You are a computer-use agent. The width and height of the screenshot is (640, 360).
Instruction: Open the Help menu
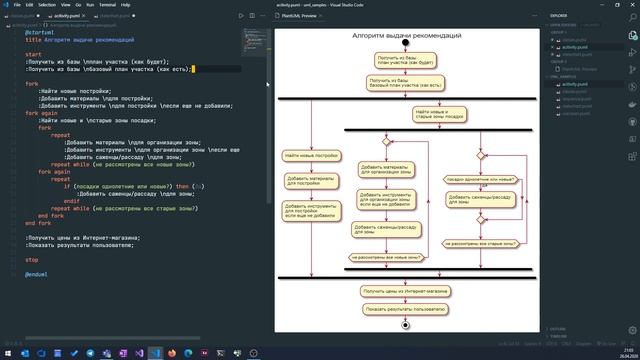(x=126, y=5)
